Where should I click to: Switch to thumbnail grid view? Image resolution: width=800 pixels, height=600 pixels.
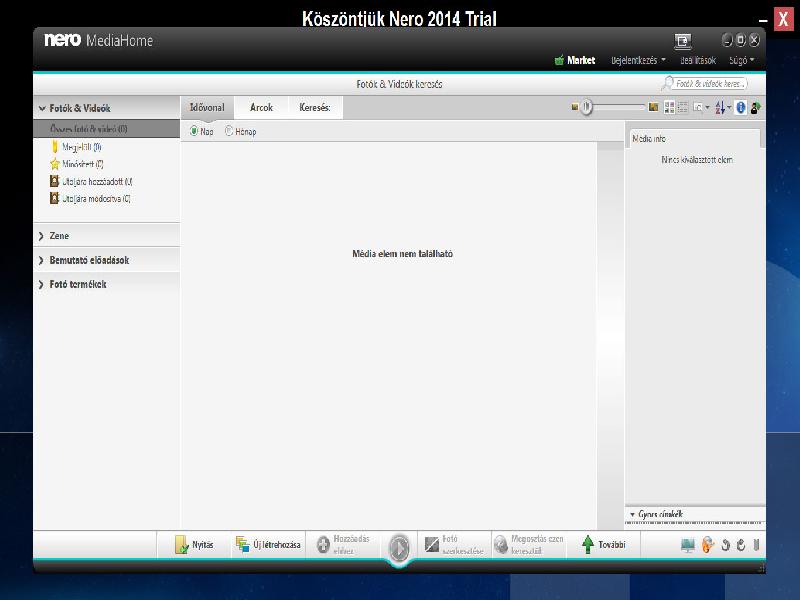tap(669, 107)
